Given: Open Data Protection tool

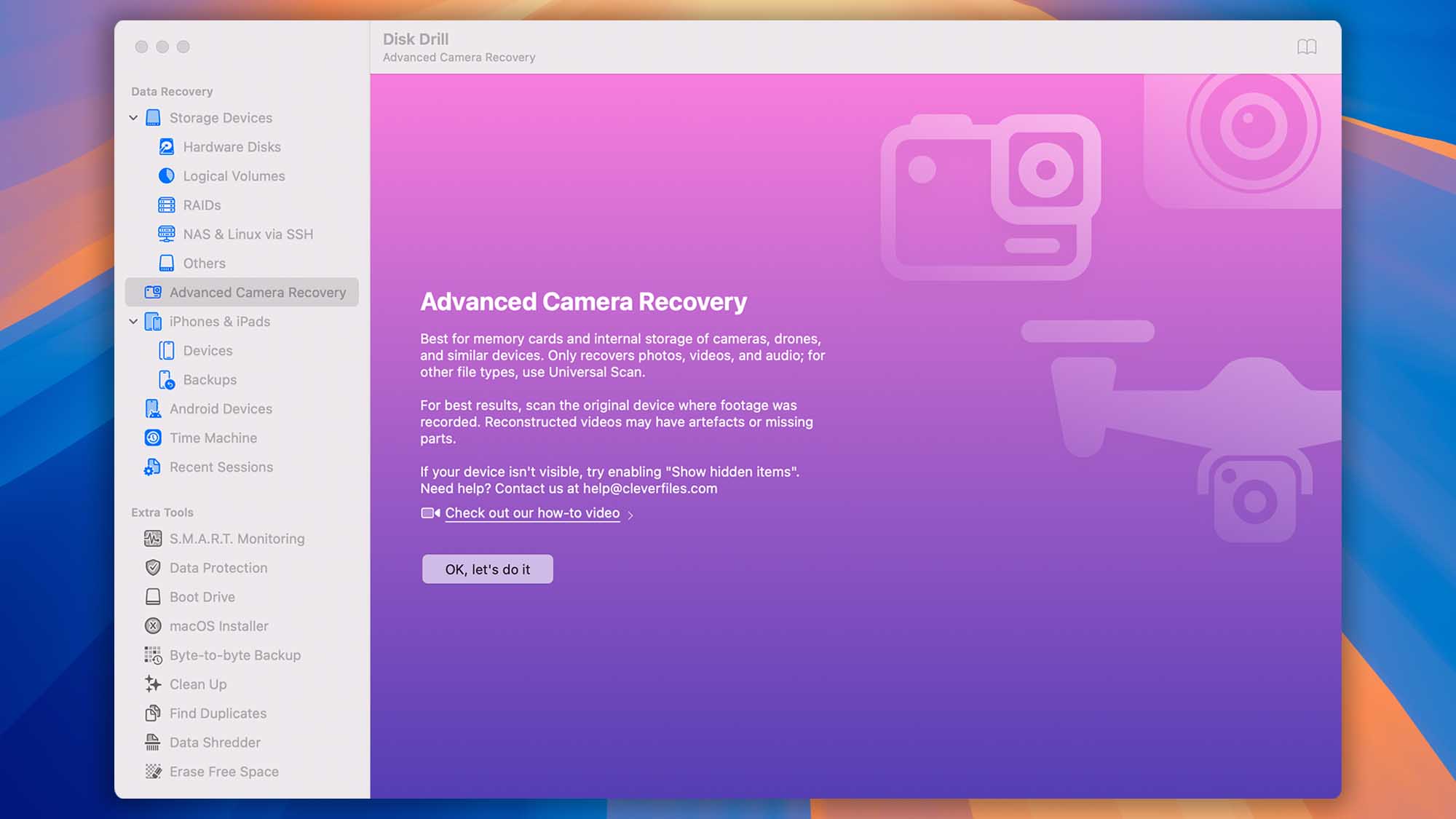Looking at the screenshot, I should [242, 568].
